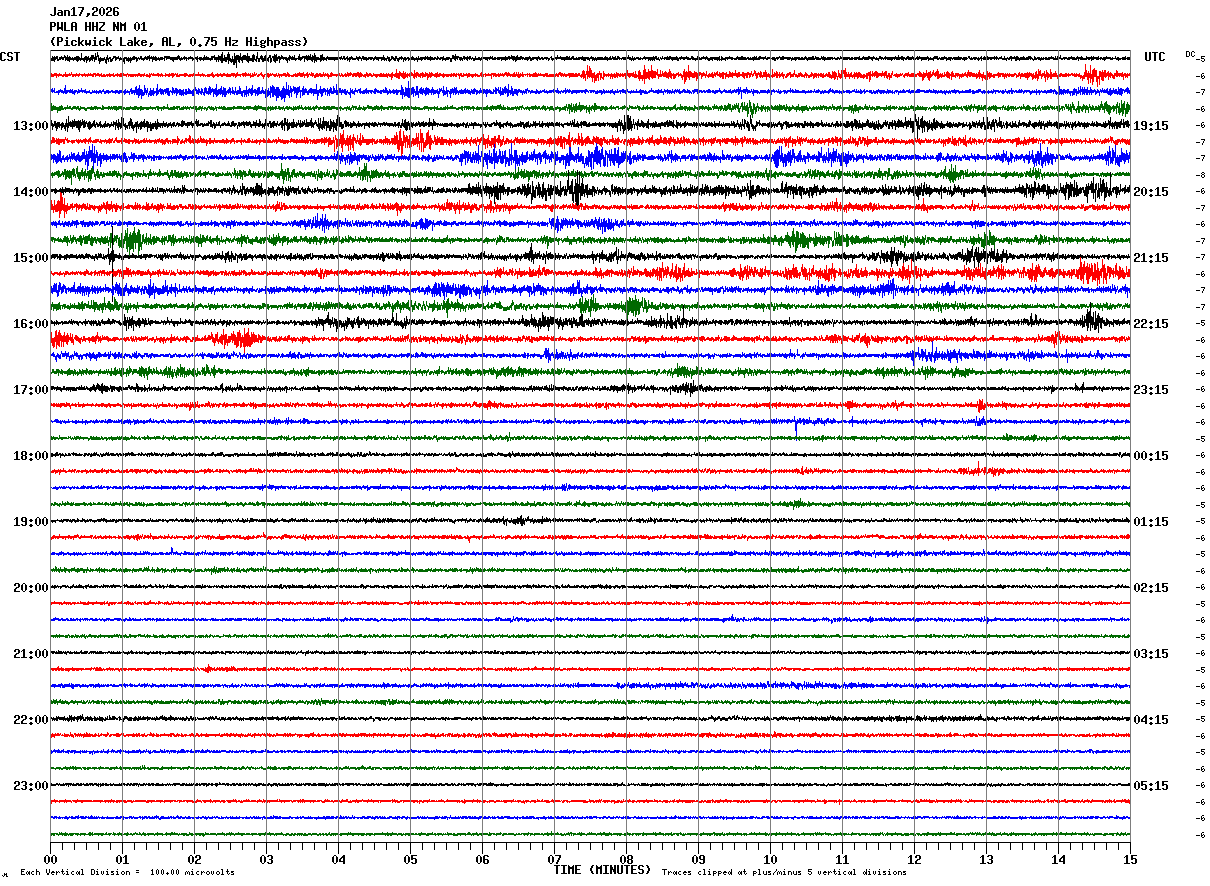This screenshot has width=1210, height=886.
Task: Select the 23:00 CST time label
Action: coord(30,786)
